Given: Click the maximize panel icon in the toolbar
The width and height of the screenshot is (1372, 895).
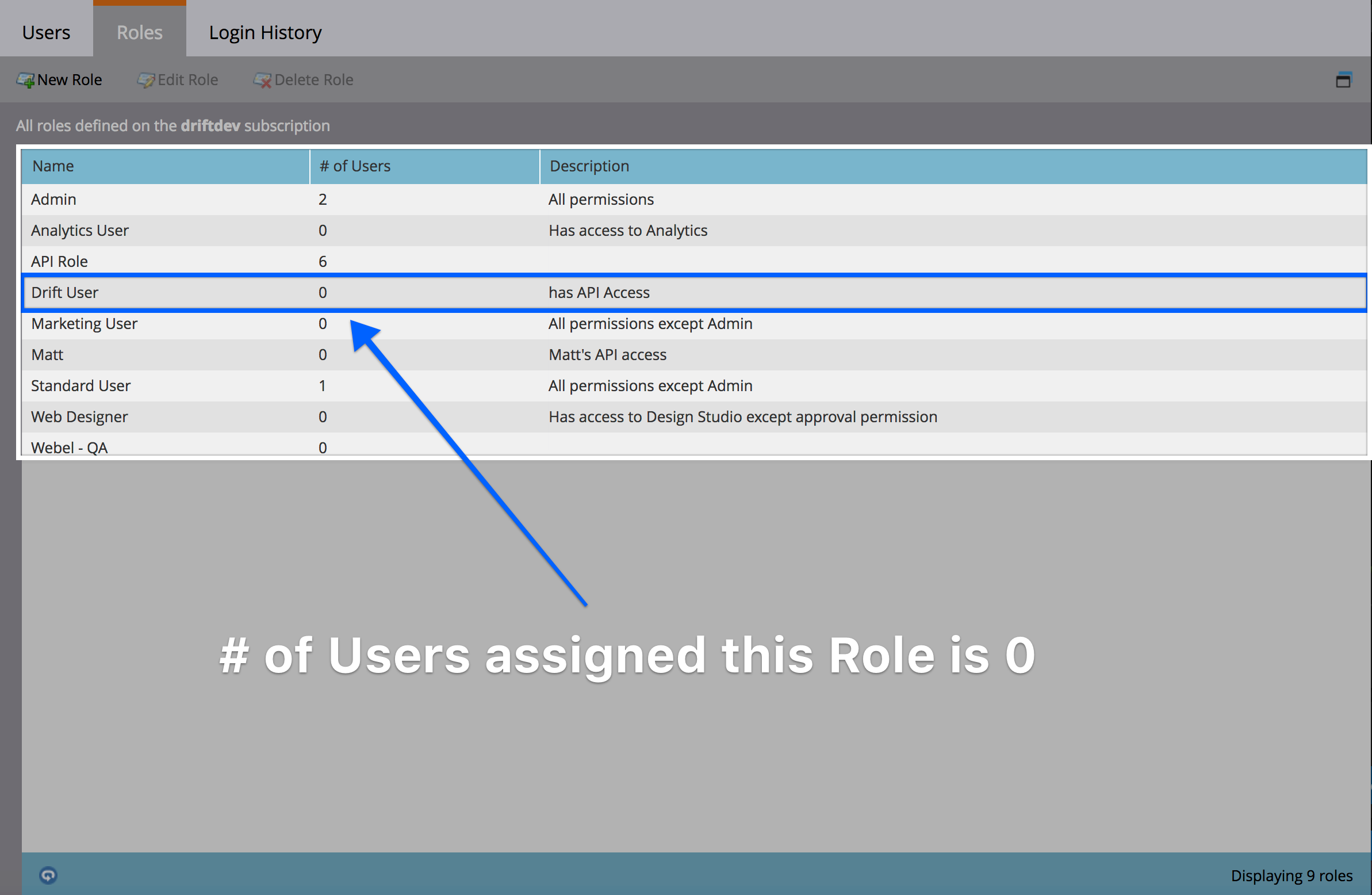Looking at the screenshot, I should tap(1343, 80).
